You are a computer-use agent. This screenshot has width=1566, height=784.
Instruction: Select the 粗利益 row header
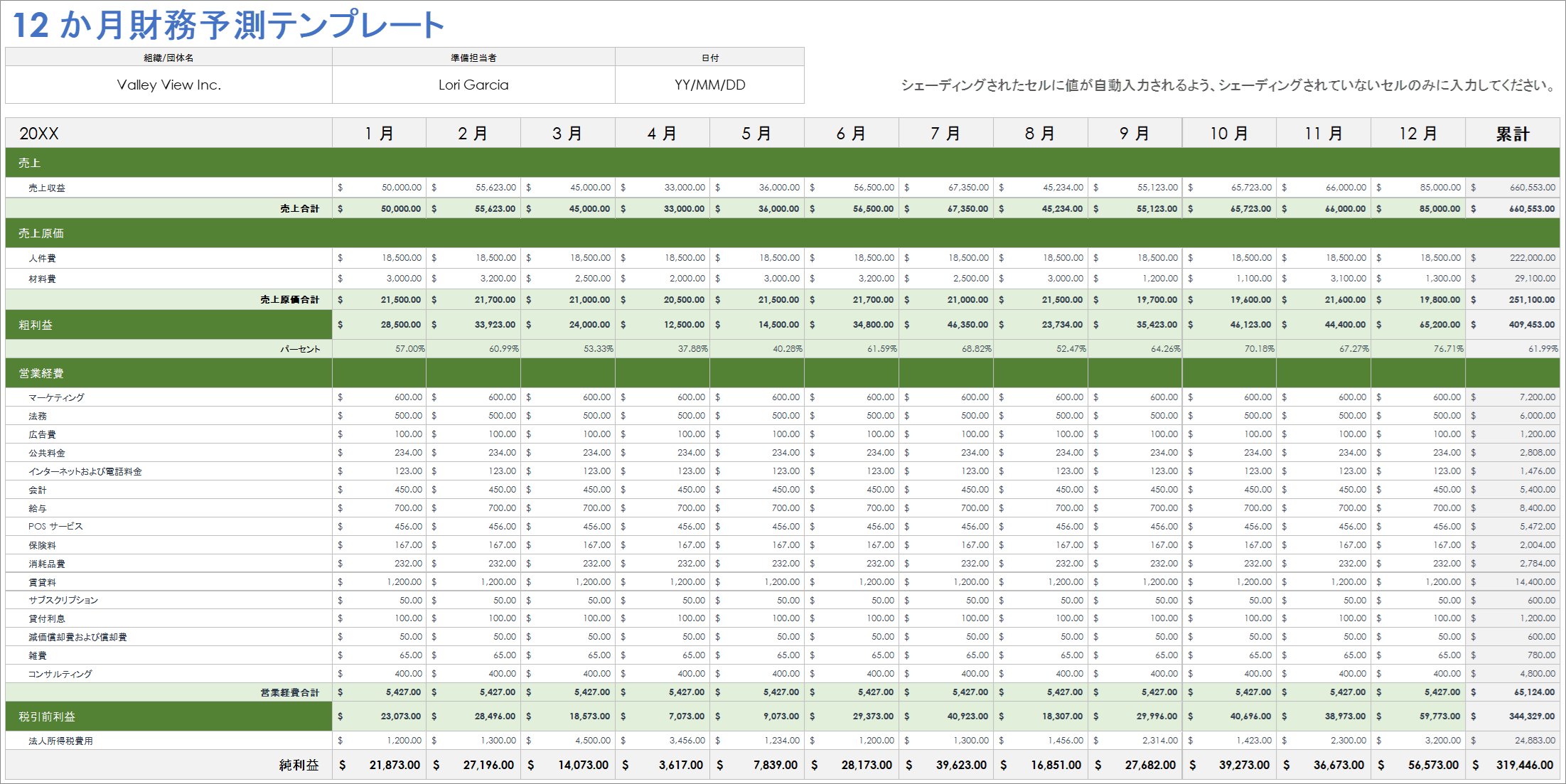(168, 325)
